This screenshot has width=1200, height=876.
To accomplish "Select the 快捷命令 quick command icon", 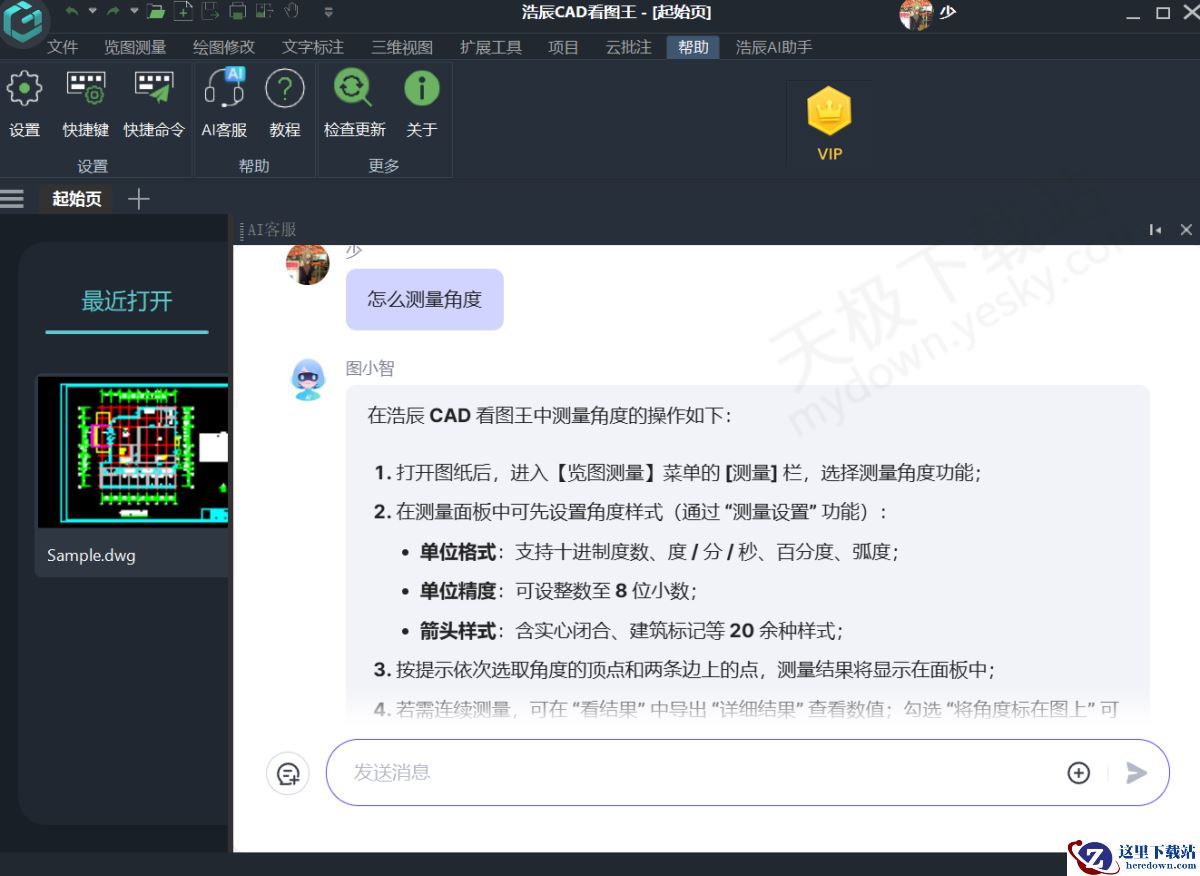I will [x=154, y=87].
